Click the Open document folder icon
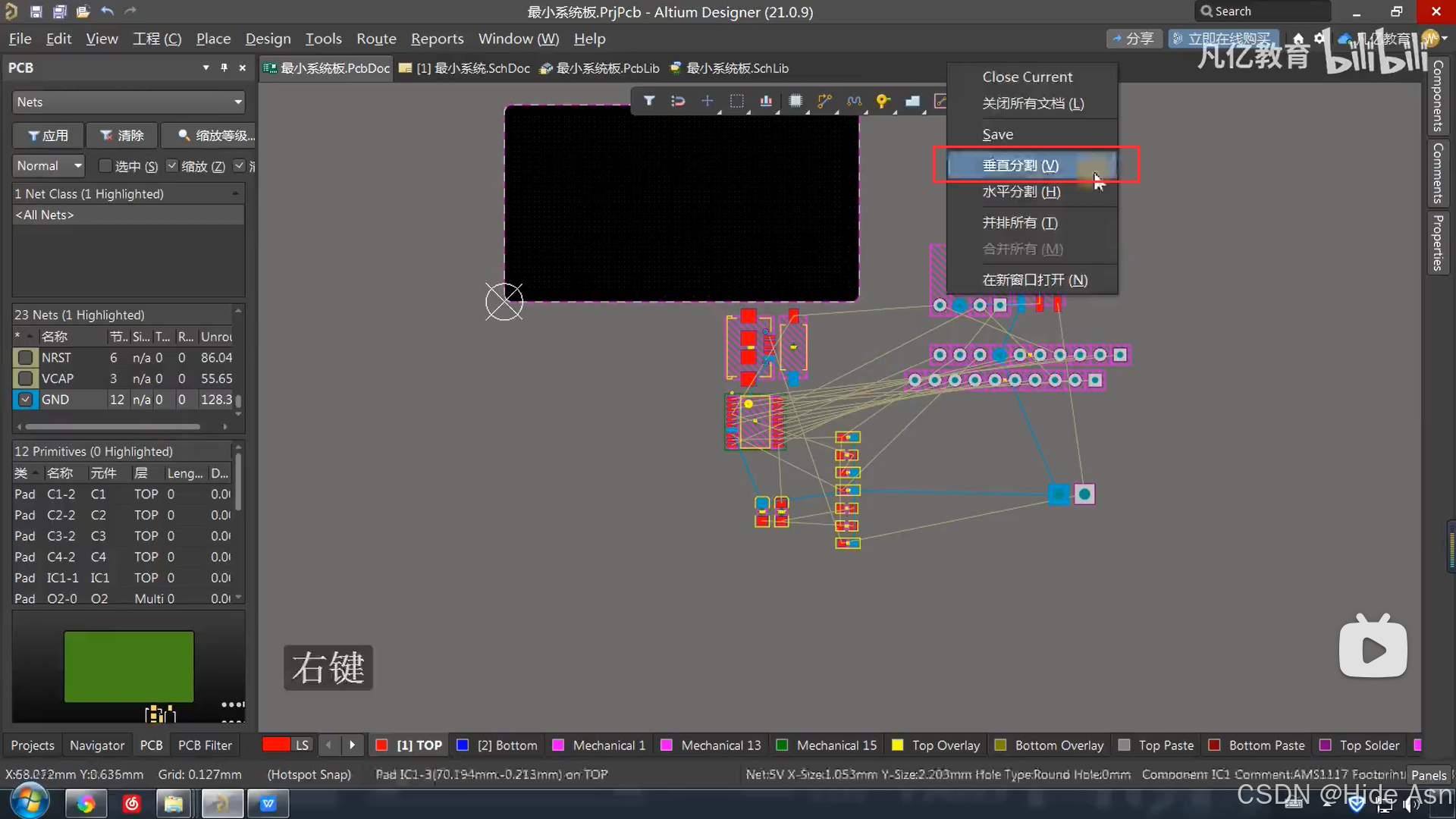1456x819 pixels. click(83, 11)
